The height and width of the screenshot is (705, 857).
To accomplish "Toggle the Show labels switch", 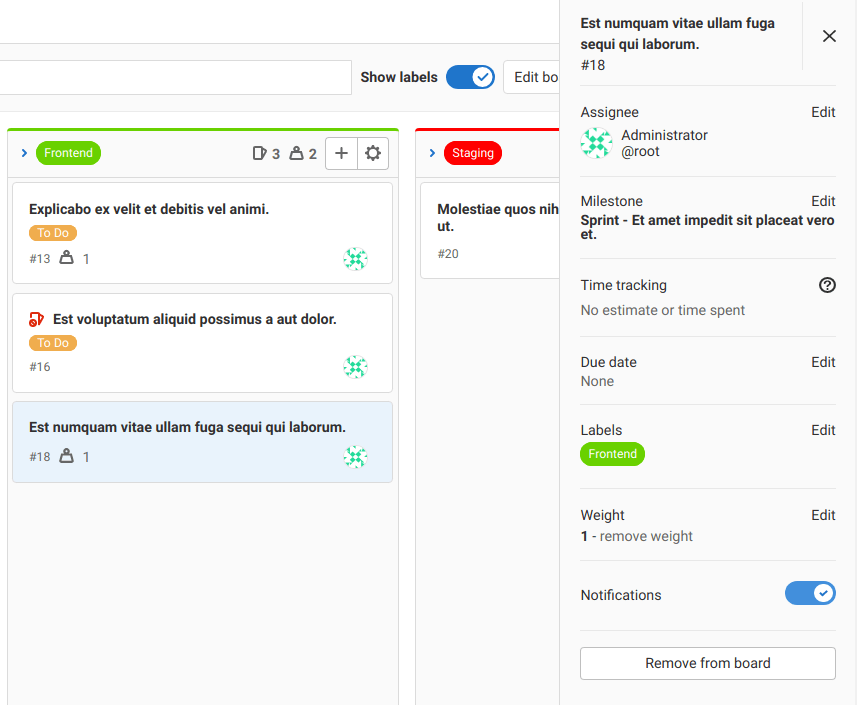I will [470, 77].
